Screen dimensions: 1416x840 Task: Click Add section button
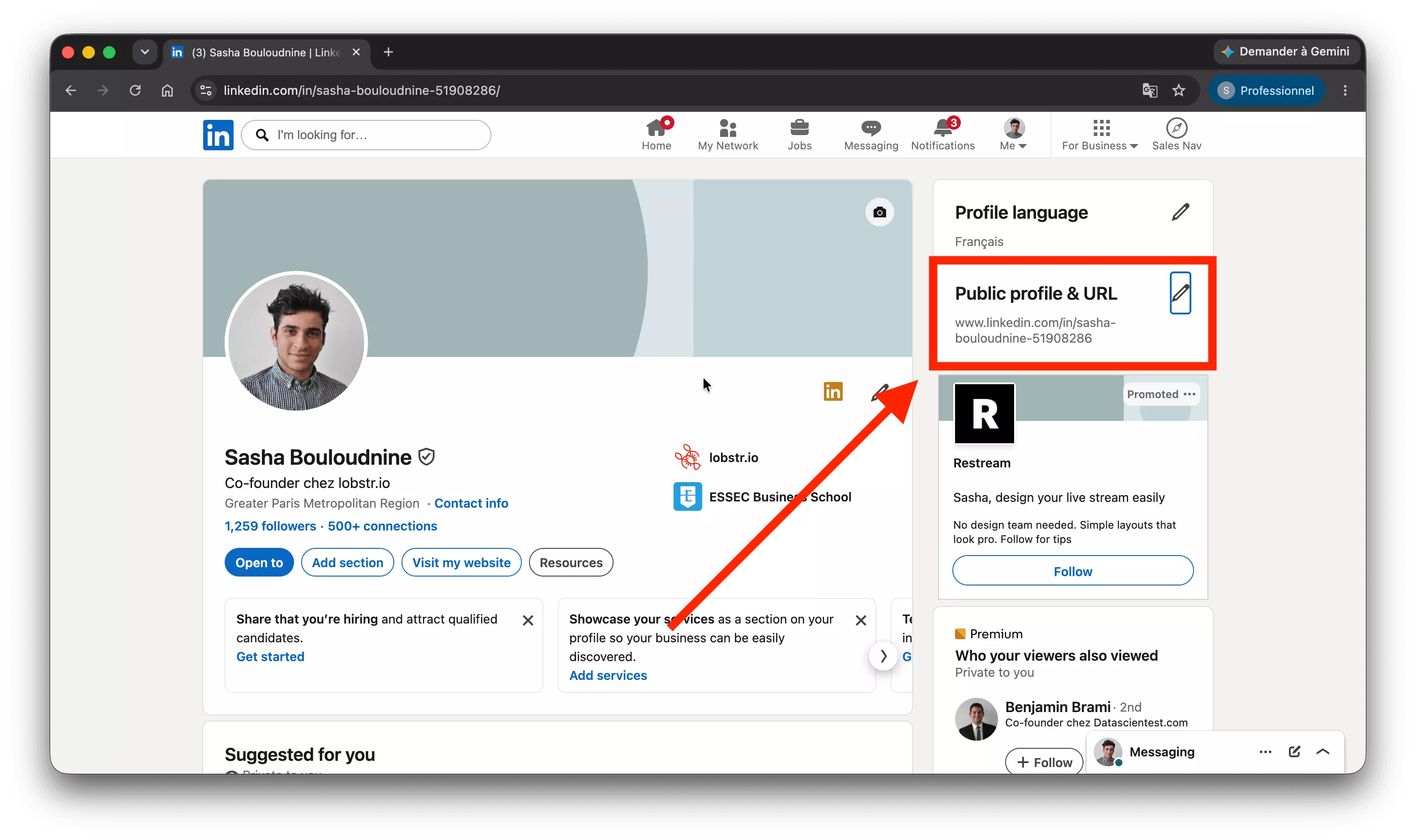click(x=348, y=562)
